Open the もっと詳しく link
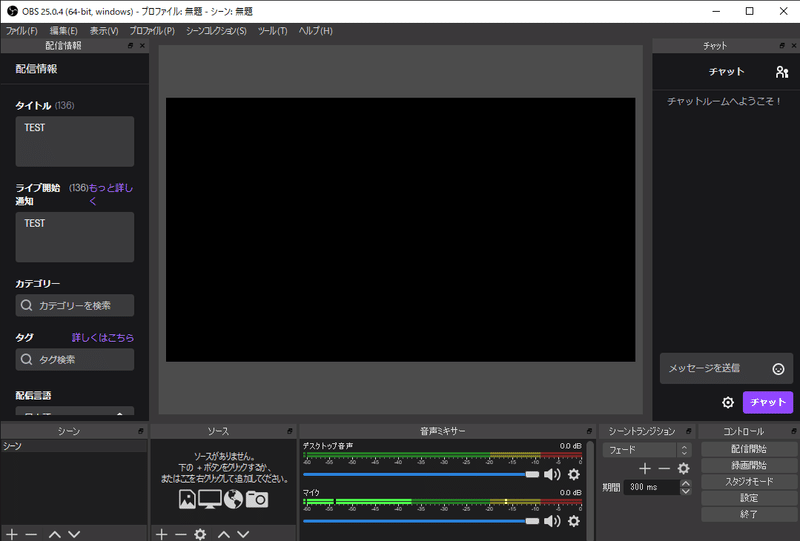Viewport: 800px width, 541px height. click(x=111, y=194)
